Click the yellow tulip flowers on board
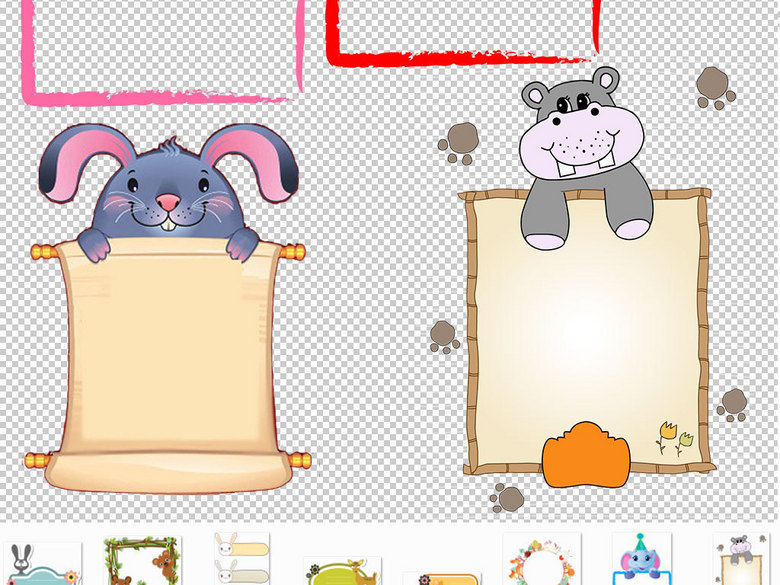 click(673, 437)
